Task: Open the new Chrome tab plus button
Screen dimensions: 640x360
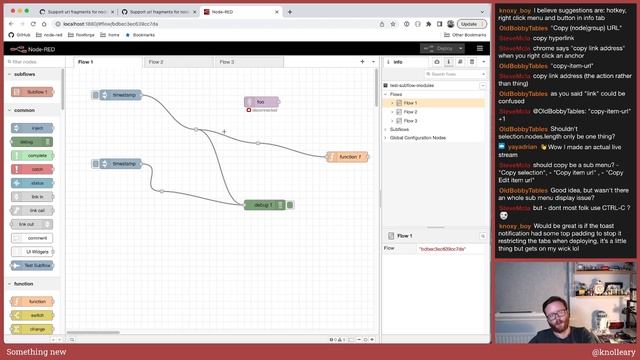Action: tap(290, 12)
